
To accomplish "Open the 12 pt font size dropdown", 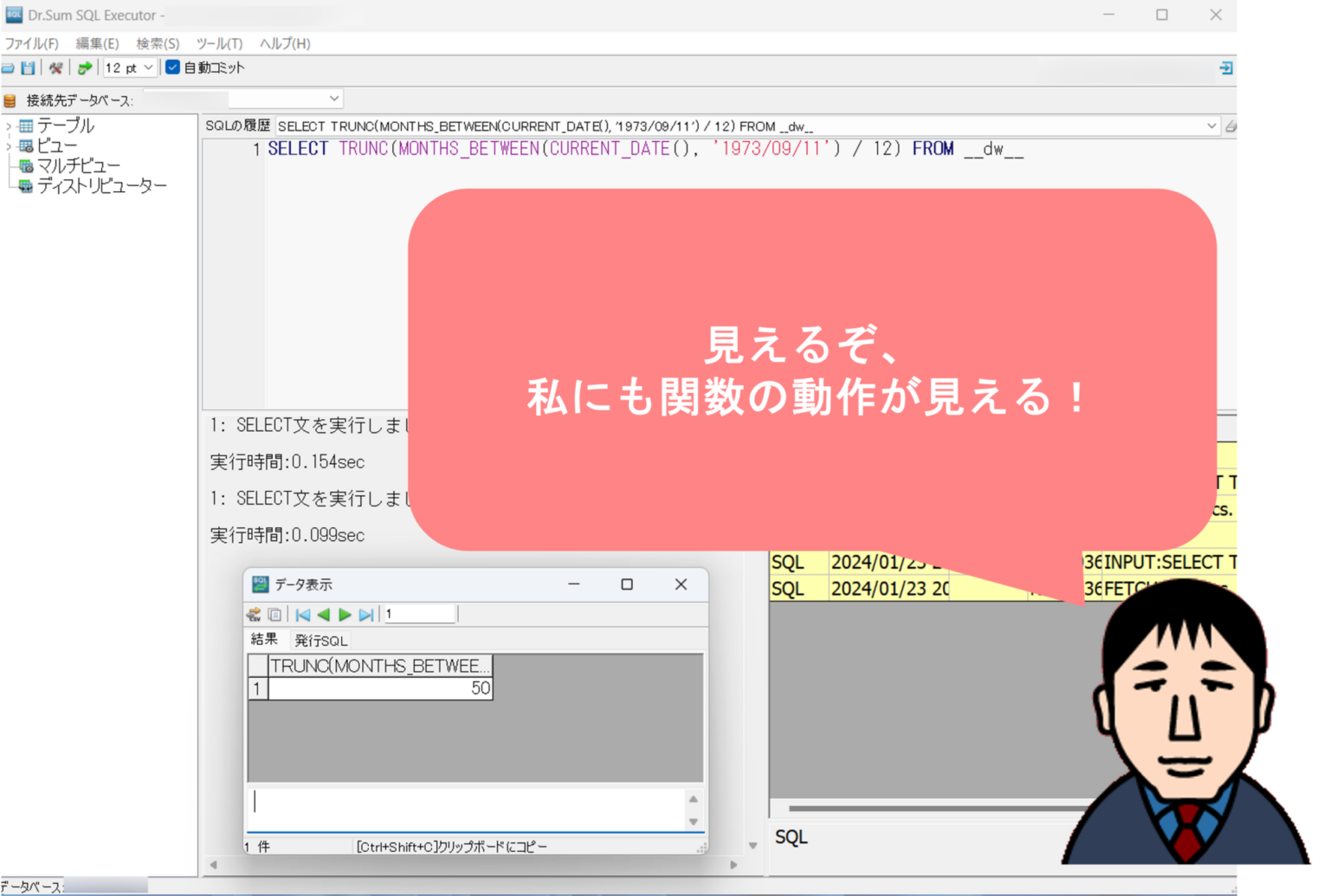I will pos(147,67).
